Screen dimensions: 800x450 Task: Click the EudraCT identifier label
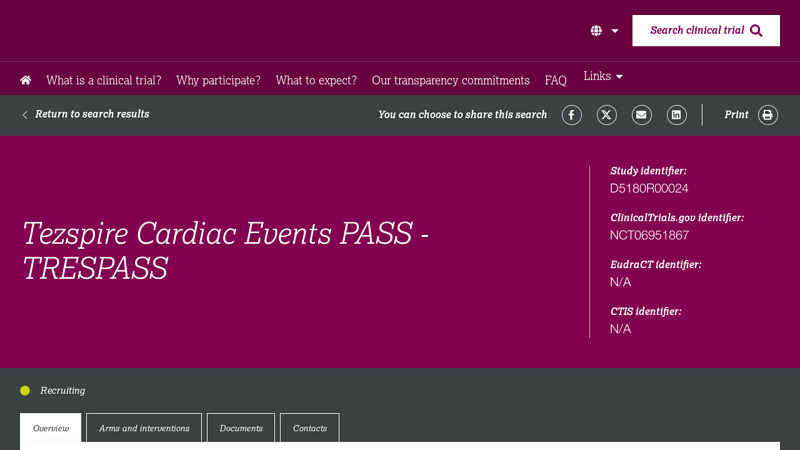tap(656, 264)
